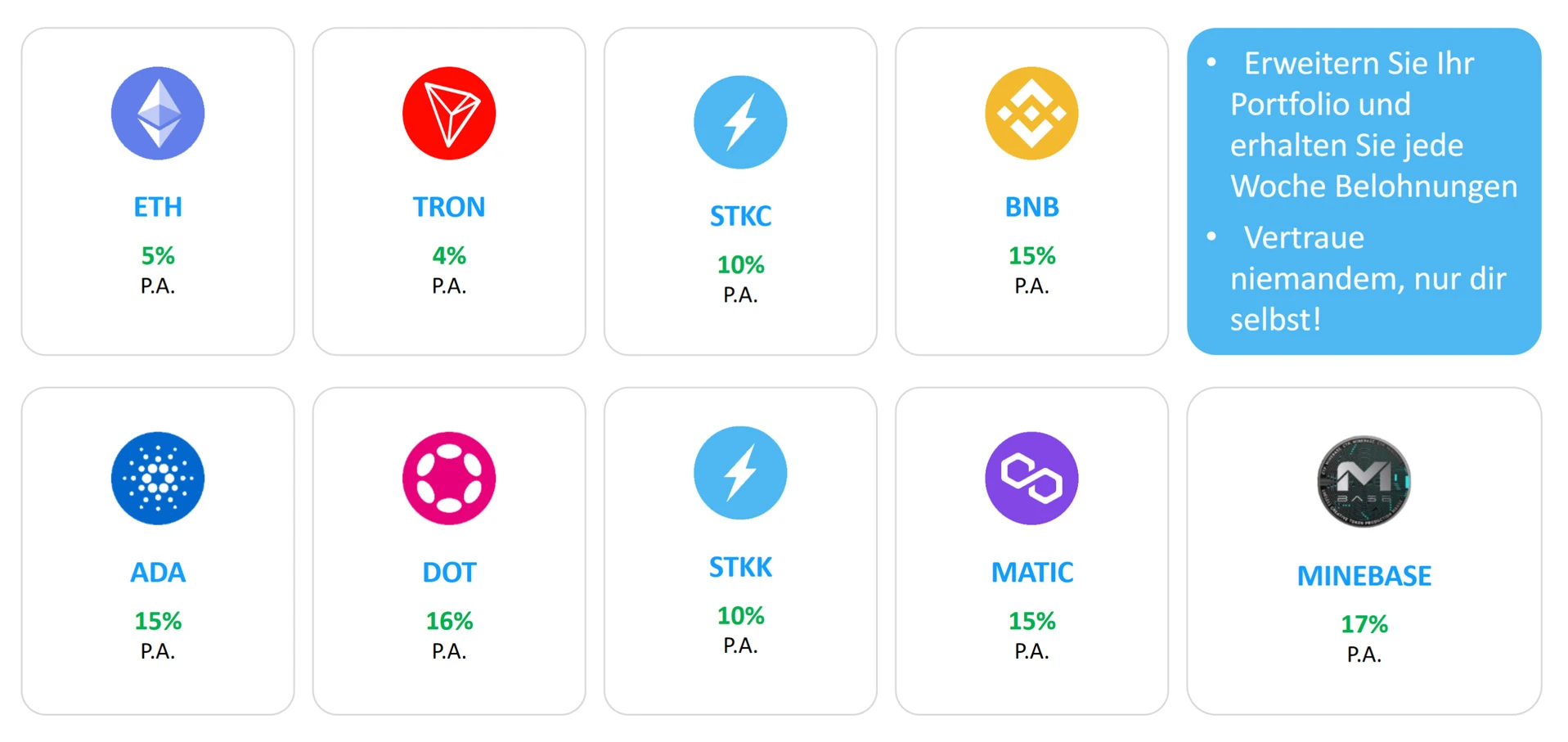Click the Minebase coin logo
Viewport: 1568px width, 742px height.
(x=1364, y=481)
